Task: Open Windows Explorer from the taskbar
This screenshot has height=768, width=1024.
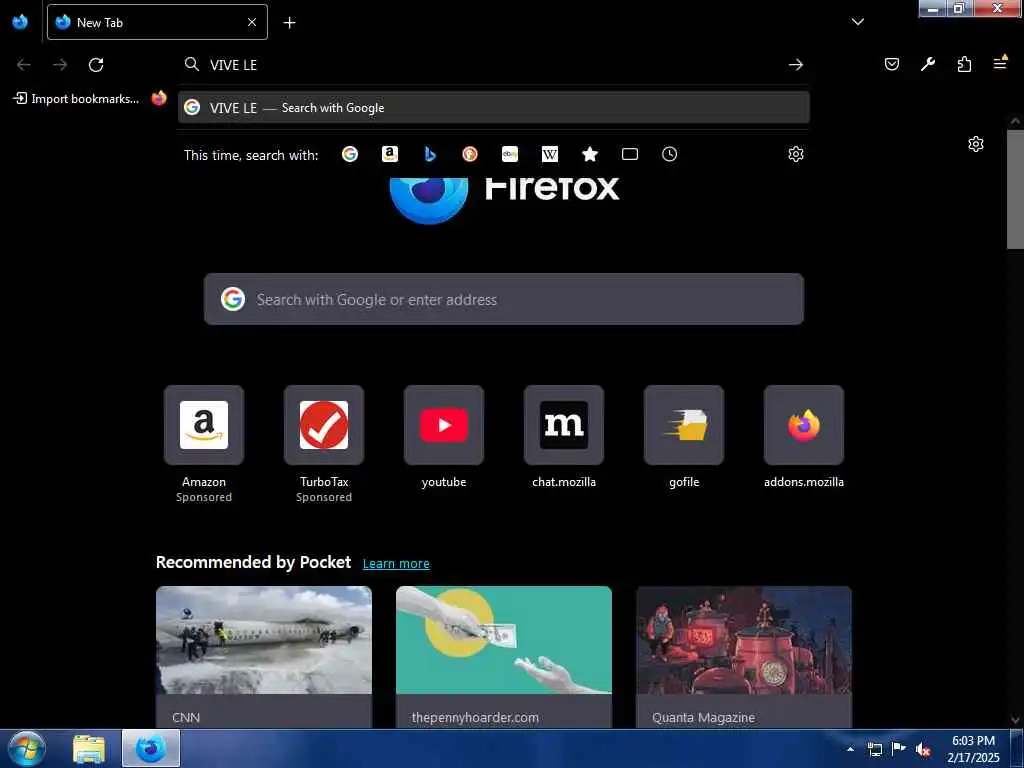Action: coord(89,748)
